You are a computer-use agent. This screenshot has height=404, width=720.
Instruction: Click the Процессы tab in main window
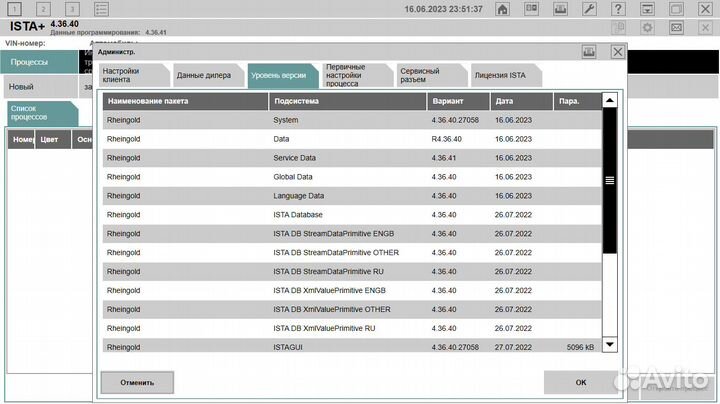tap(39, 62)
